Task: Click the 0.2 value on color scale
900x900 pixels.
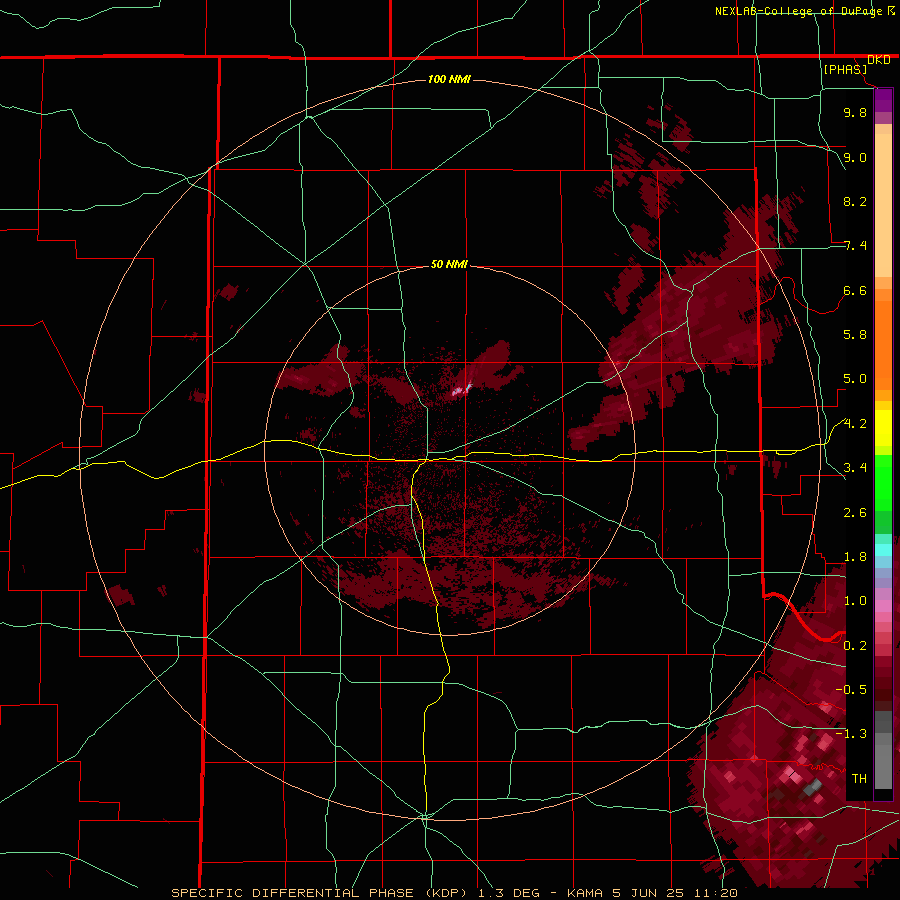Action: [x=855, y=646]
